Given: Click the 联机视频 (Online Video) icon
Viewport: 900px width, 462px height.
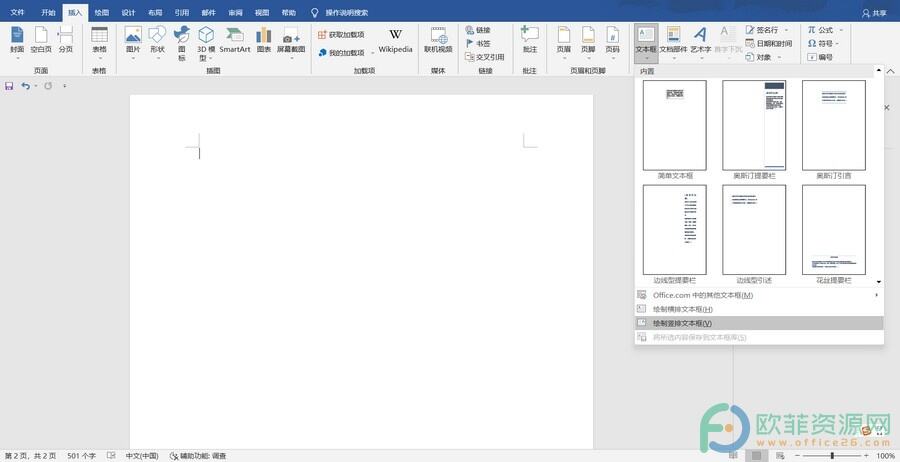Looking at the screenshot, I should pos(438,38).
